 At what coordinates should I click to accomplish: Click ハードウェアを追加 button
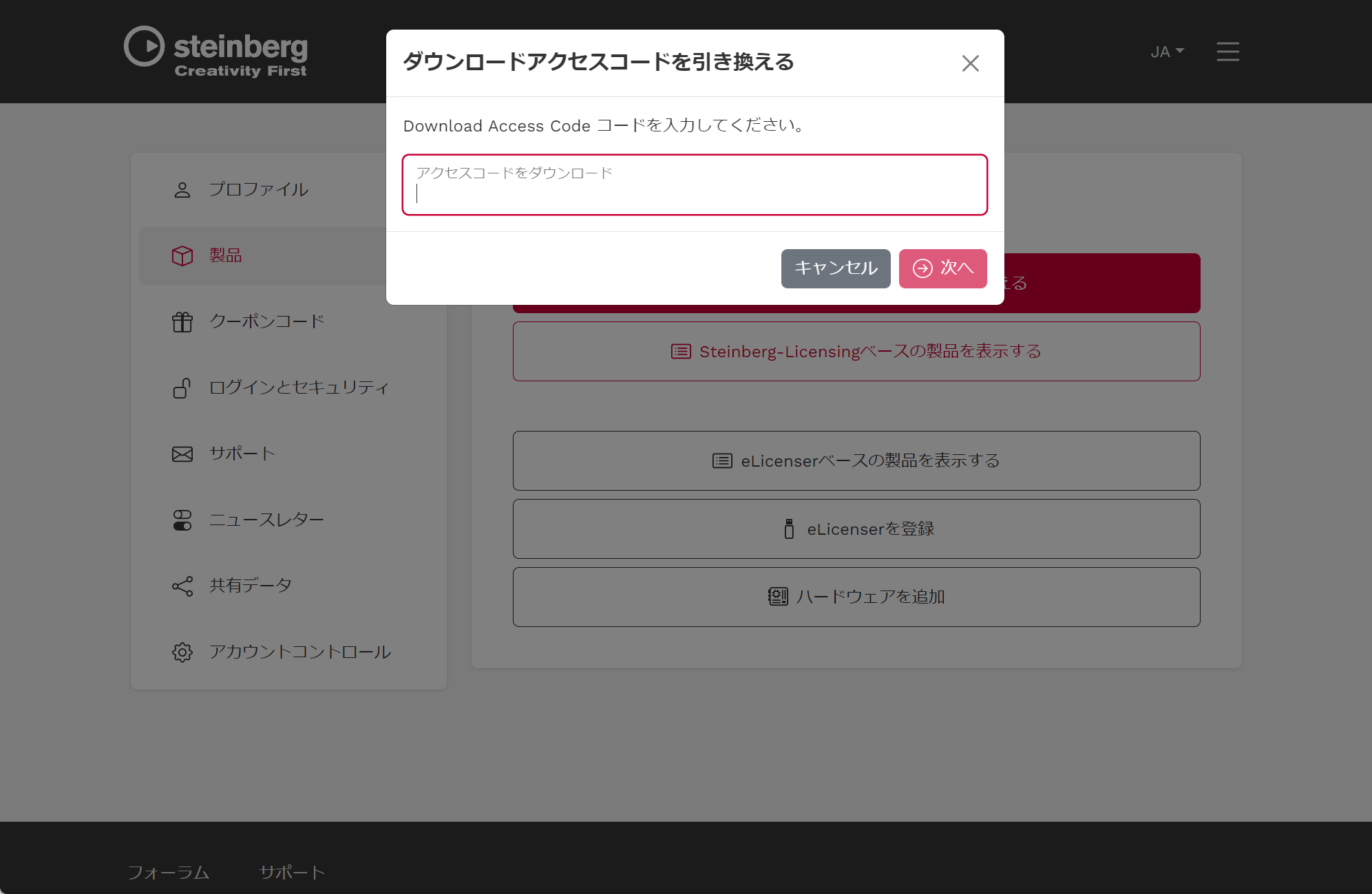[x=856, y=597]
